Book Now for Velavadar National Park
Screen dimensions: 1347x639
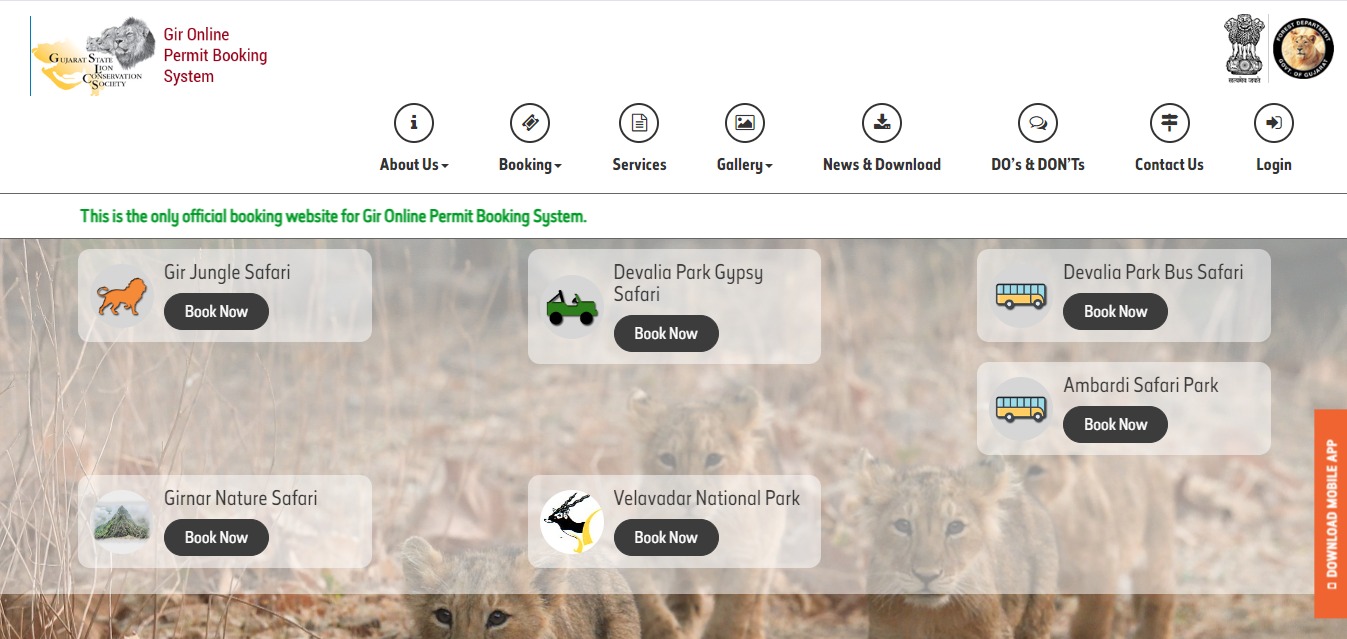pos(666,537)
